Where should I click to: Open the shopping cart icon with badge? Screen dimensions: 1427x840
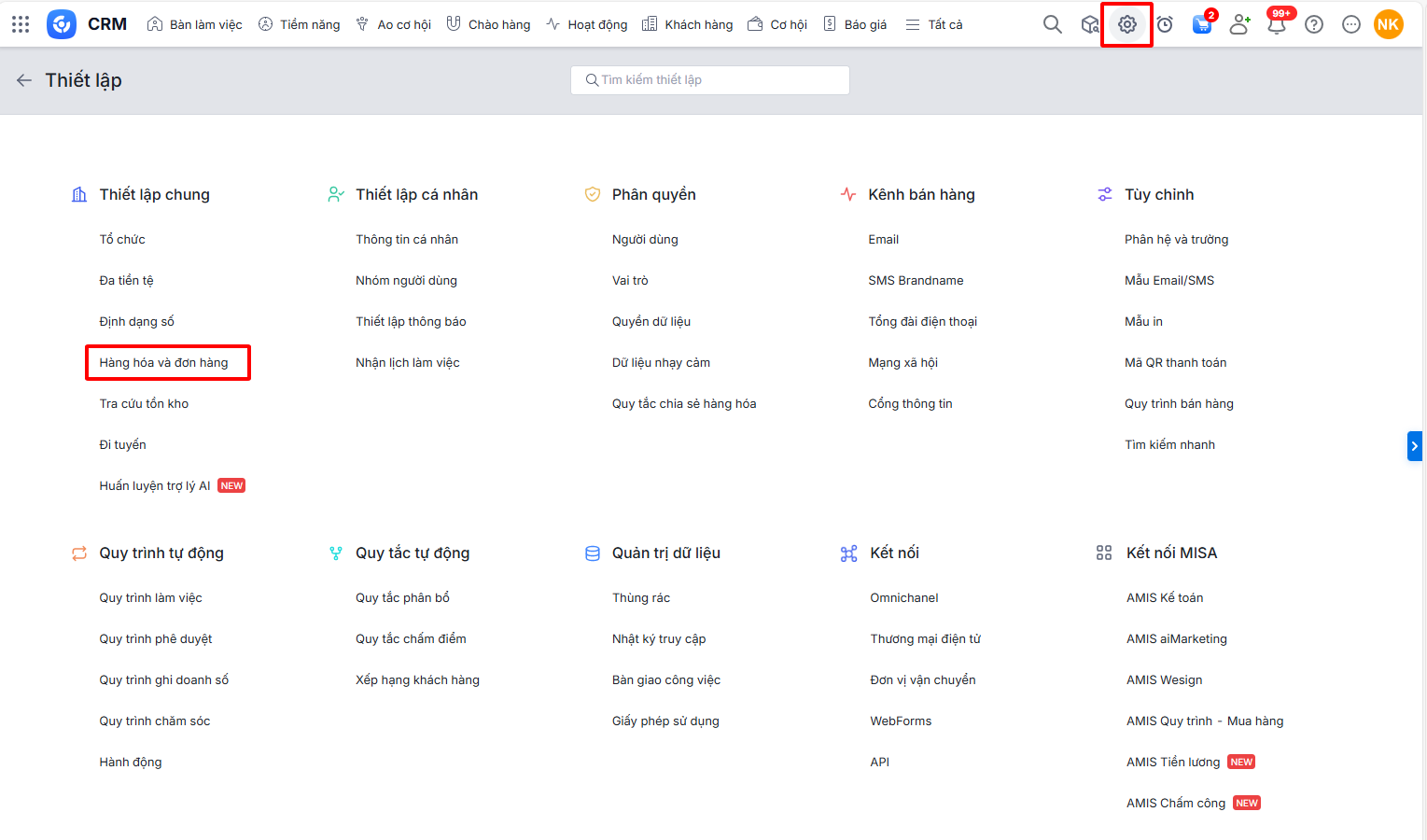point(1202,24)
